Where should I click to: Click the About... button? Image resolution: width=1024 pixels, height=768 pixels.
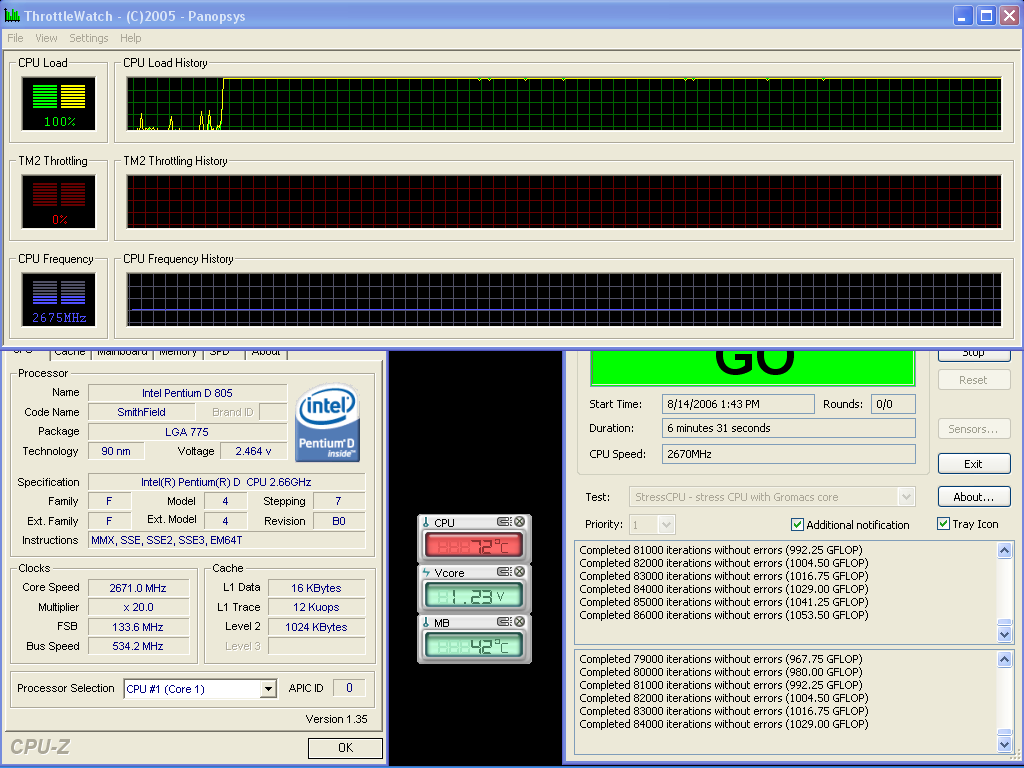(x=973, y=497)
